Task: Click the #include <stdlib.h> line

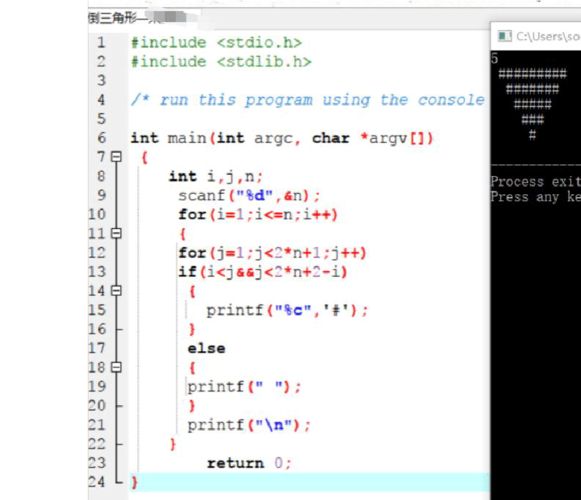Action: (221, 62)
